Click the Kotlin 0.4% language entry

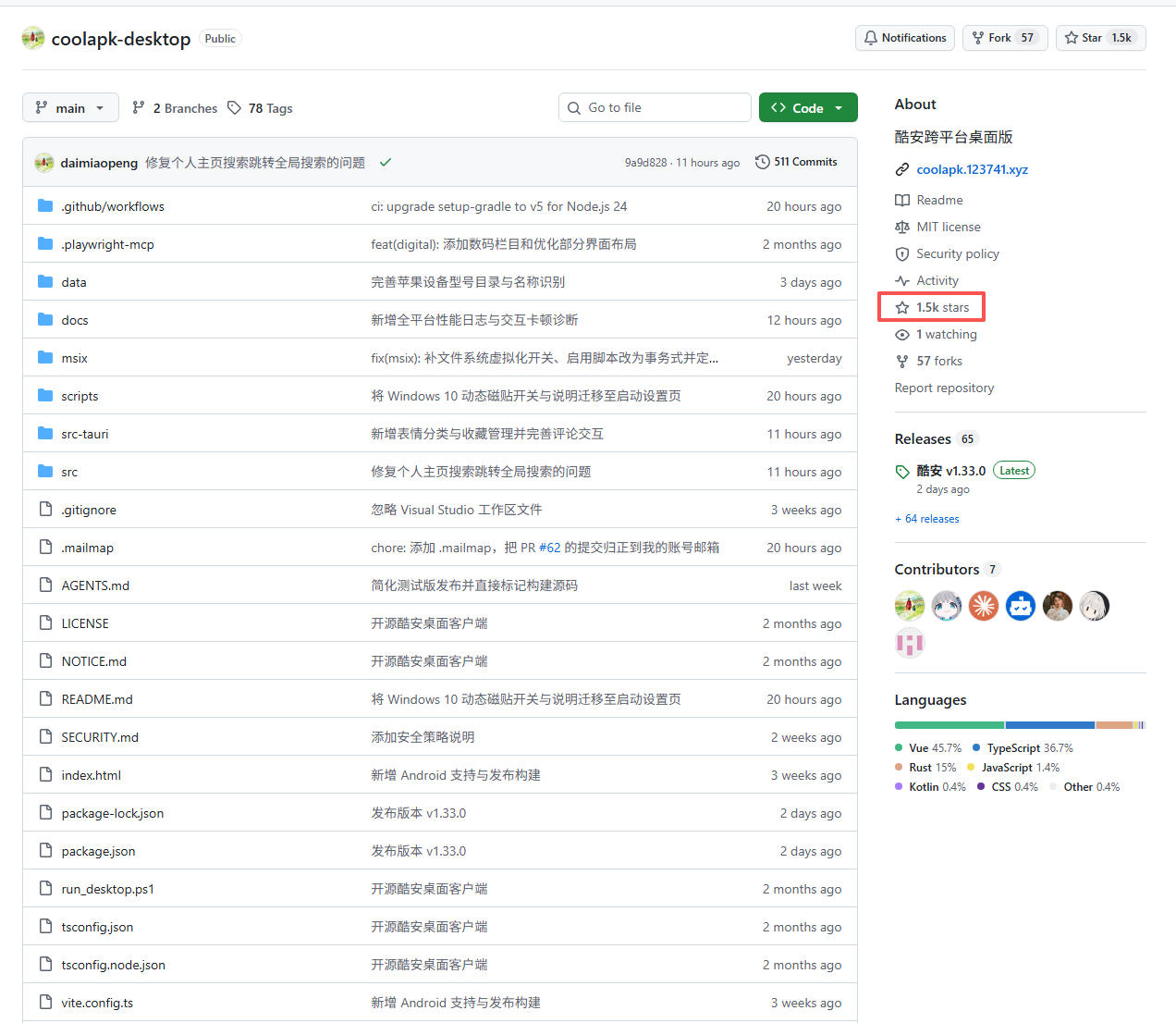coord(930,786)
